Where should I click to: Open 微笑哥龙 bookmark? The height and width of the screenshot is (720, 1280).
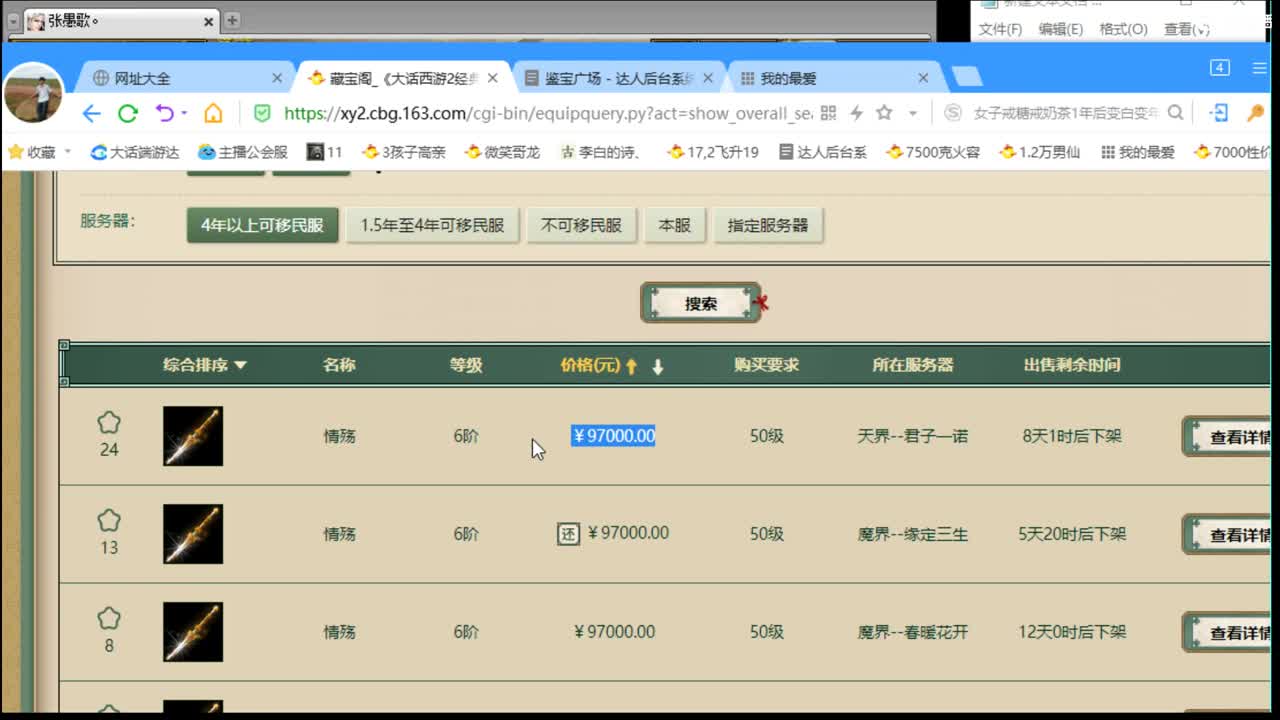(503, 152)
